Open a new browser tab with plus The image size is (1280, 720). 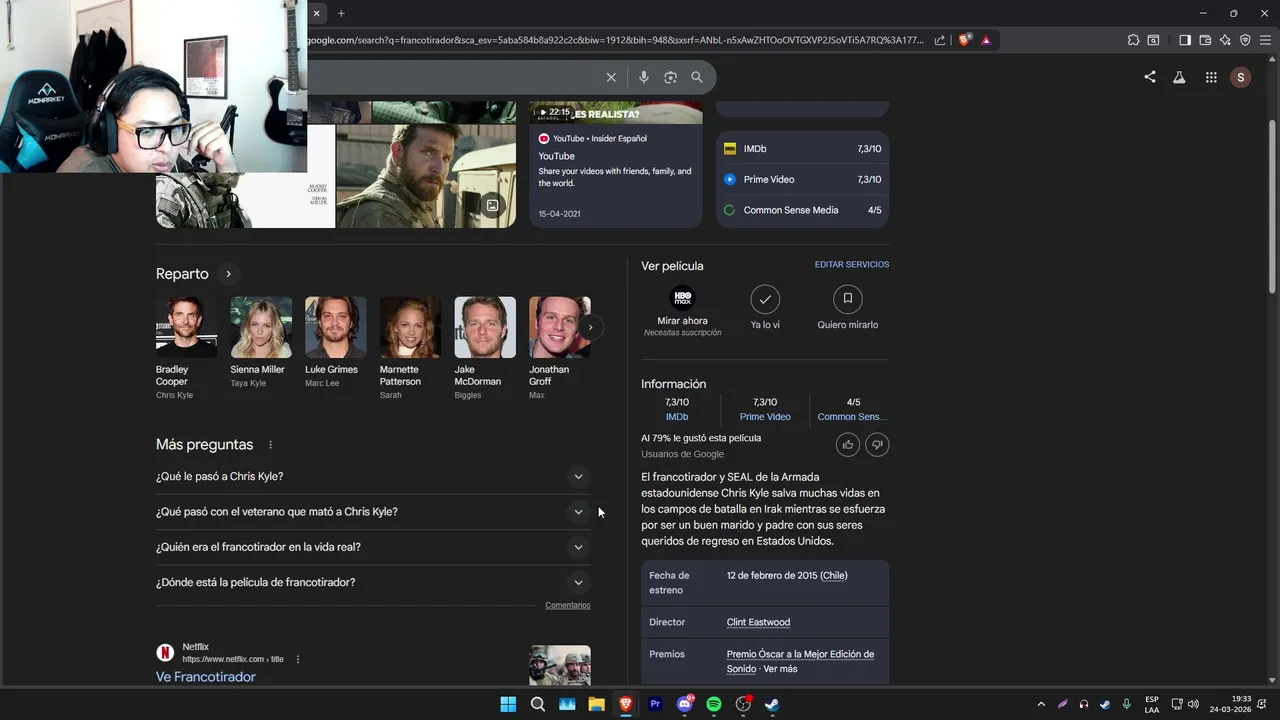point(341,13)
